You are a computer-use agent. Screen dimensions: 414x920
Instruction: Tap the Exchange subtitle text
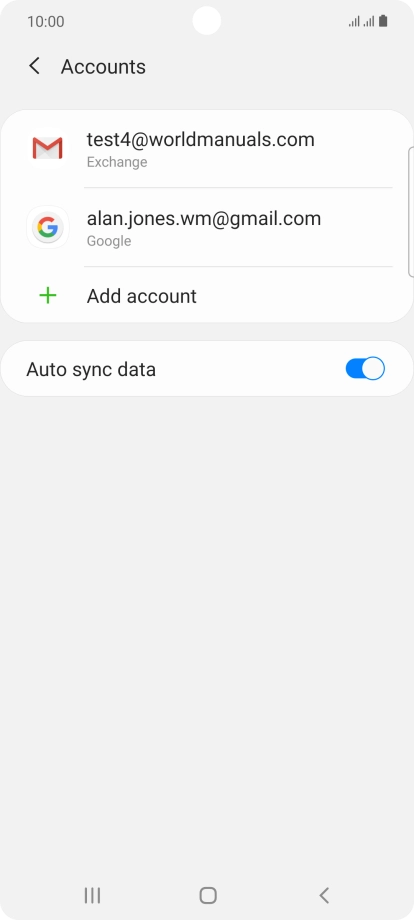pos(117,162)
